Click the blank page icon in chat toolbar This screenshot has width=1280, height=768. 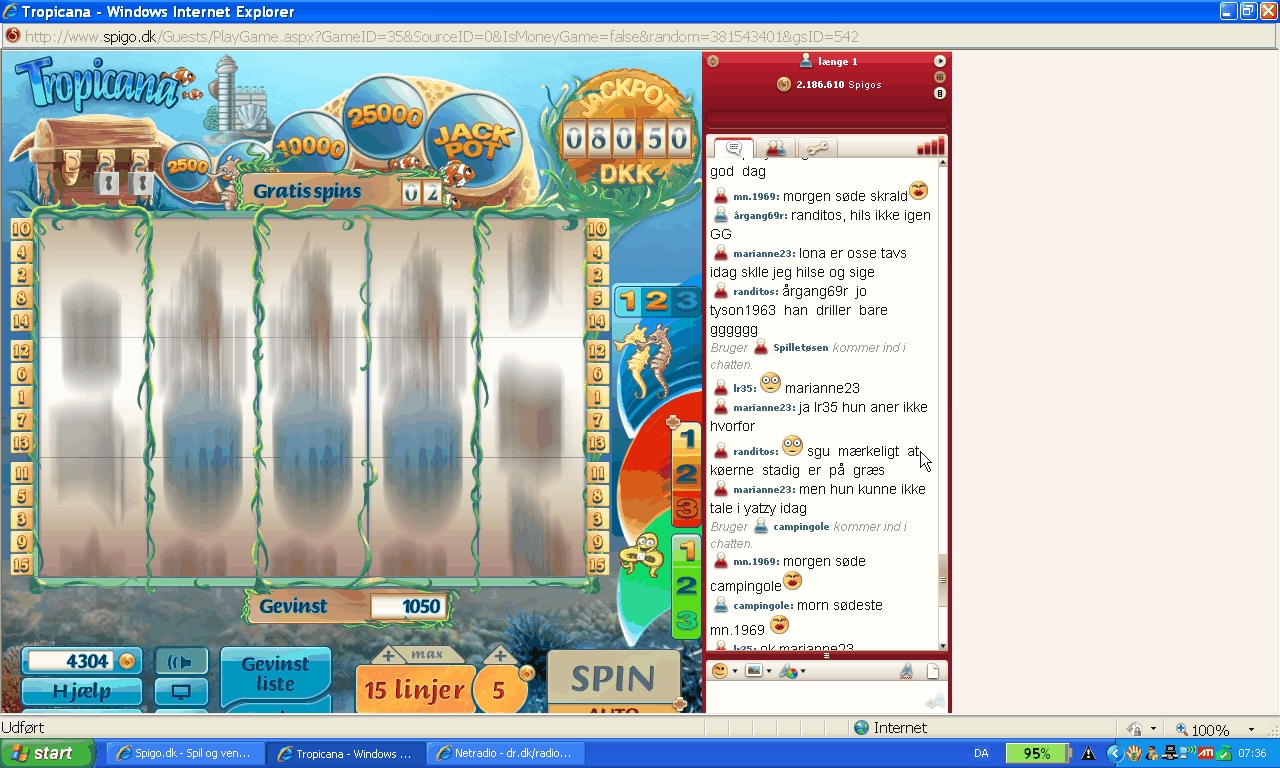pos(932,671)
